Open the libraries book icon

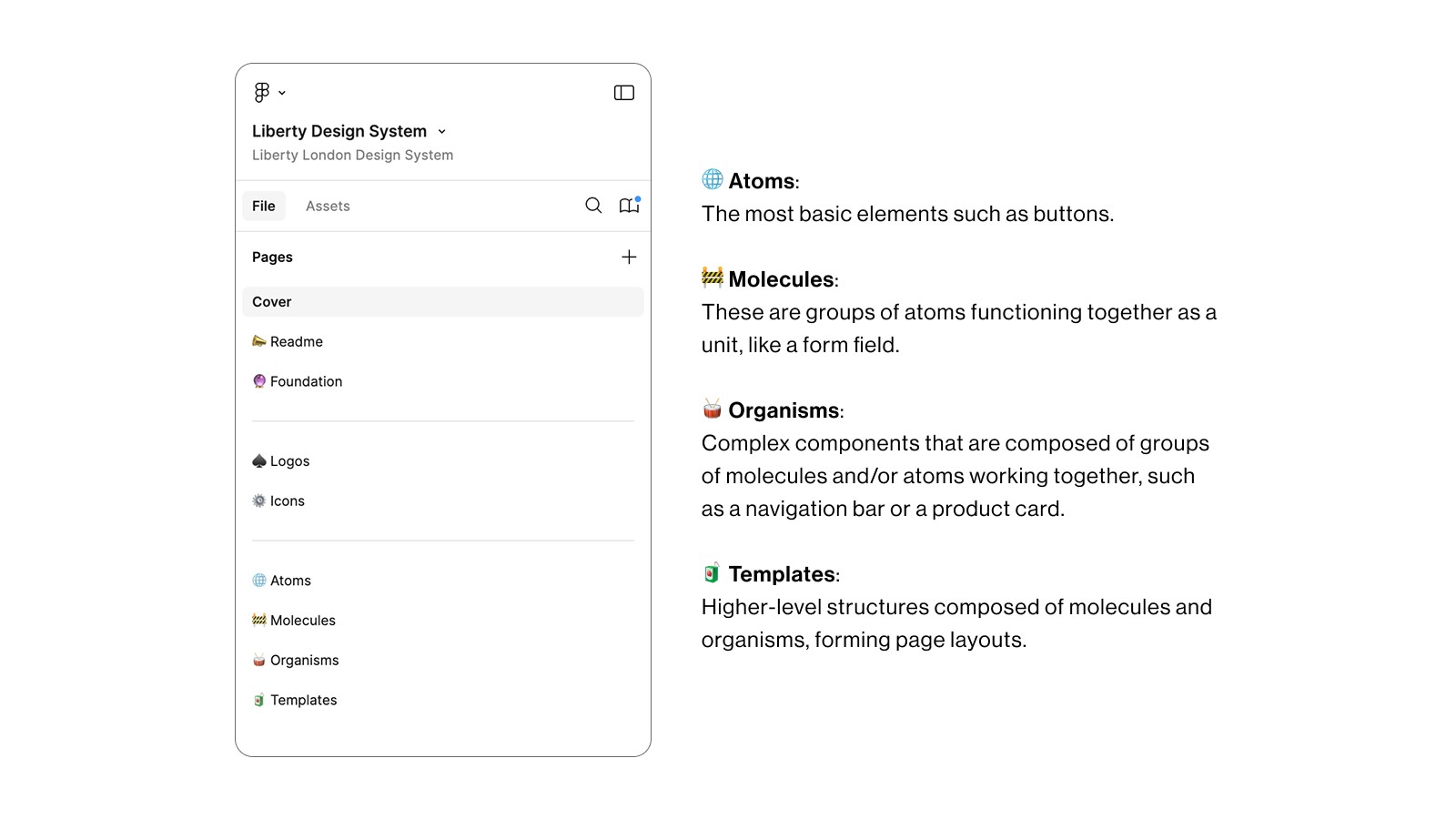[629, 206]
